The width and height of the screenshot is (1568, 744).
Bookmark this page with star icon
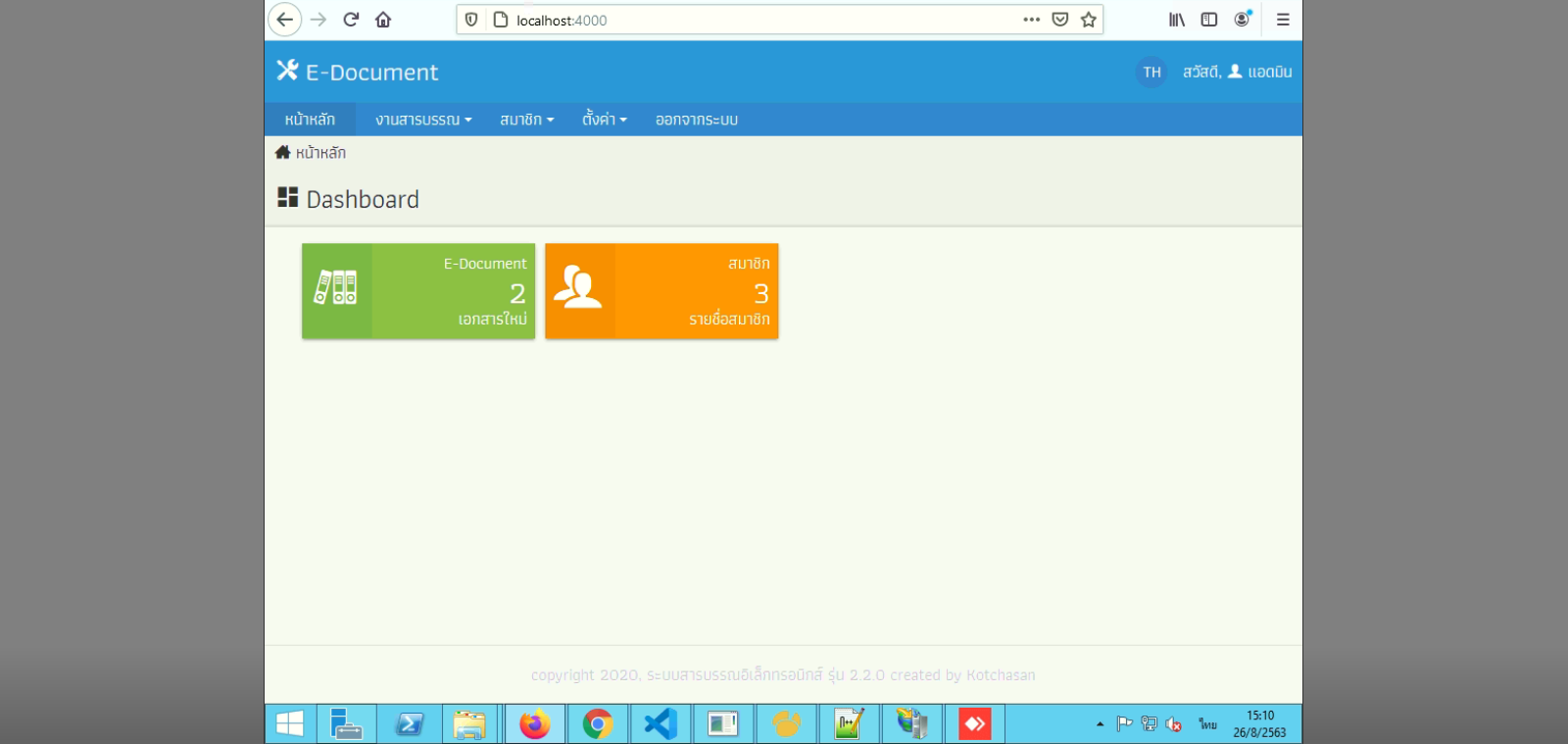[x=1088, y=20]
